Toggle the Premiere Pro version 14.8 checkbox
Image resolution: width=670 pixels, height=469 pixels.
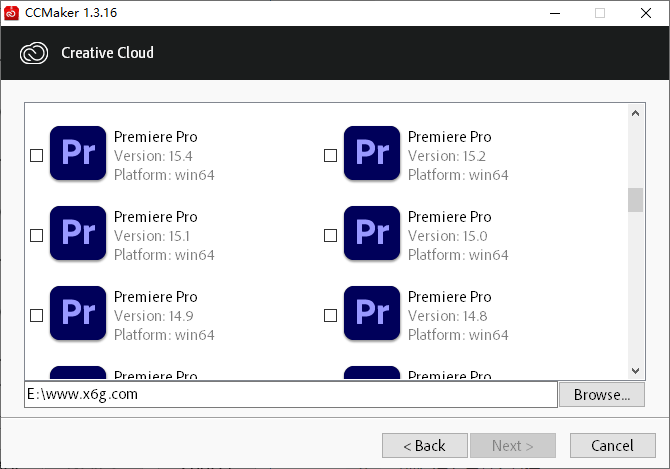click(331, 315)
